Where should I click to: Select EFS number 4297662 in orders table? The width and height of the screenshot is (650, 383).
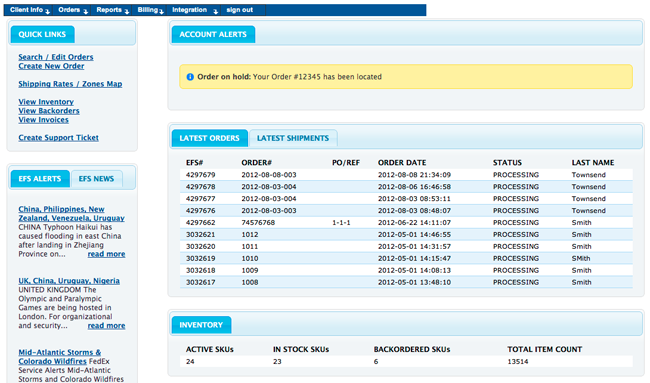click(201, 223)
